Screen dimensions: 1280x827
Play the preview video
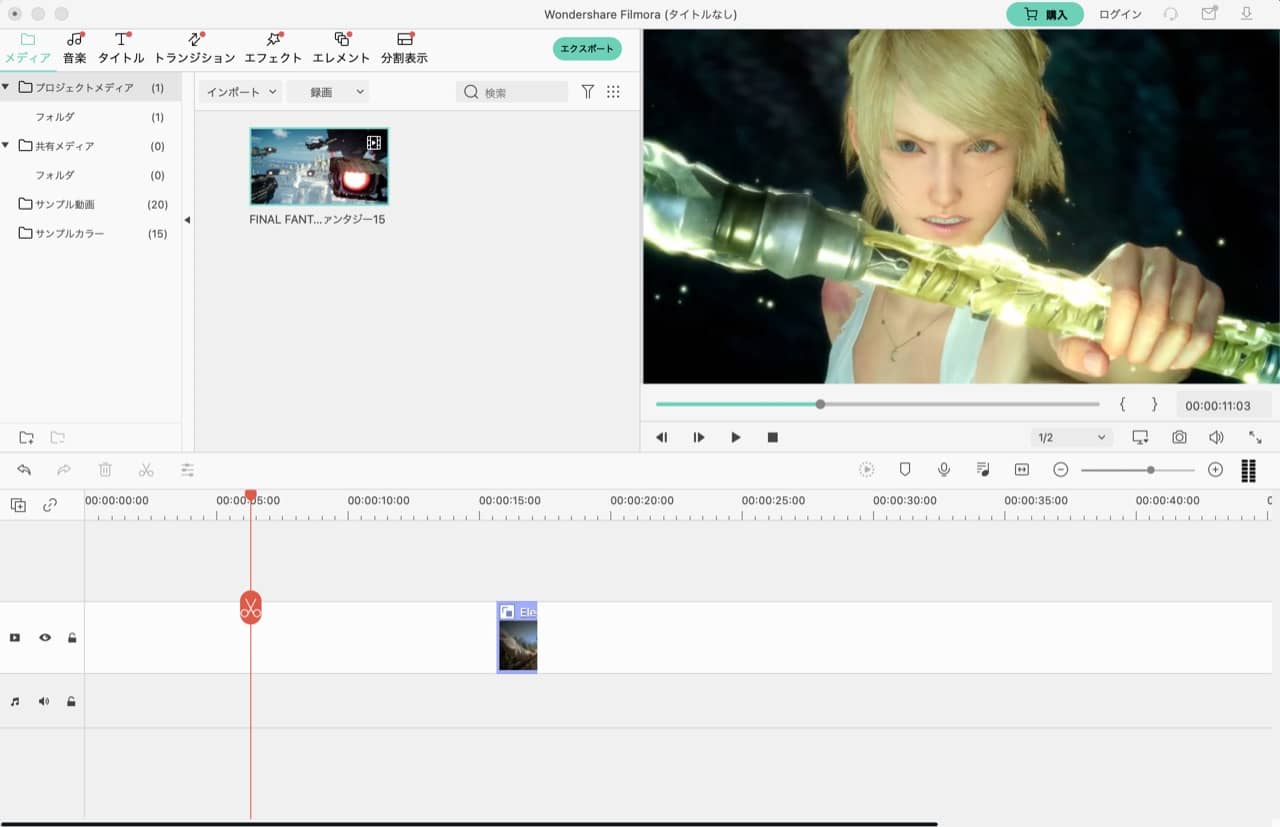coord(736,437)
